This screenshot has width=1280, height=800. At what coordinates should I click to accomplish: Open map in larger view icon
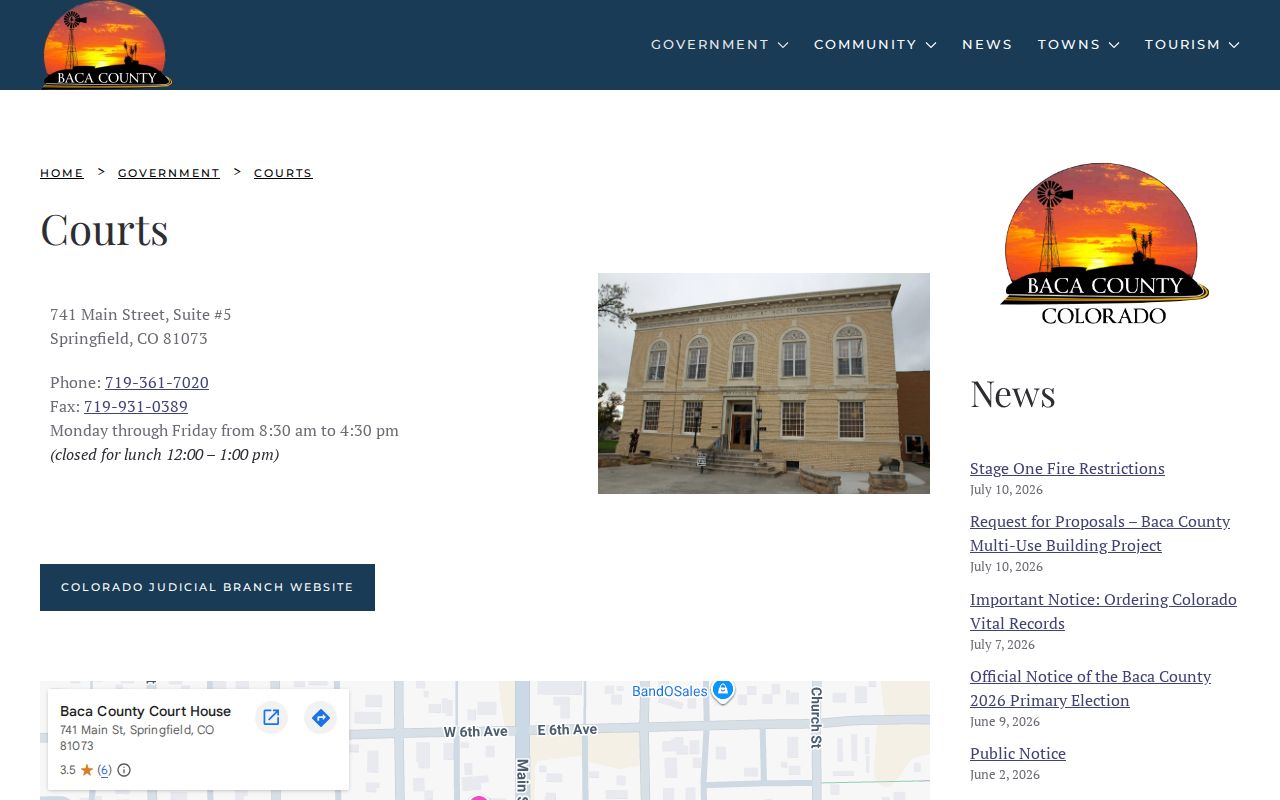(x=271, y=717)
